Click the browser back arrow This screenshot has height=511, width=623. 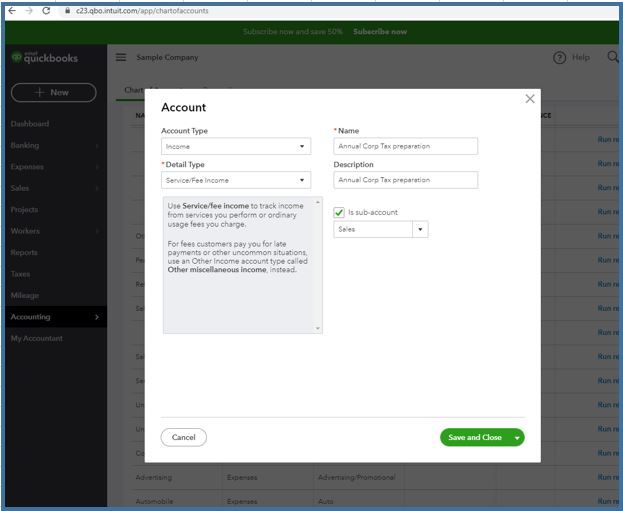(12, 11)
